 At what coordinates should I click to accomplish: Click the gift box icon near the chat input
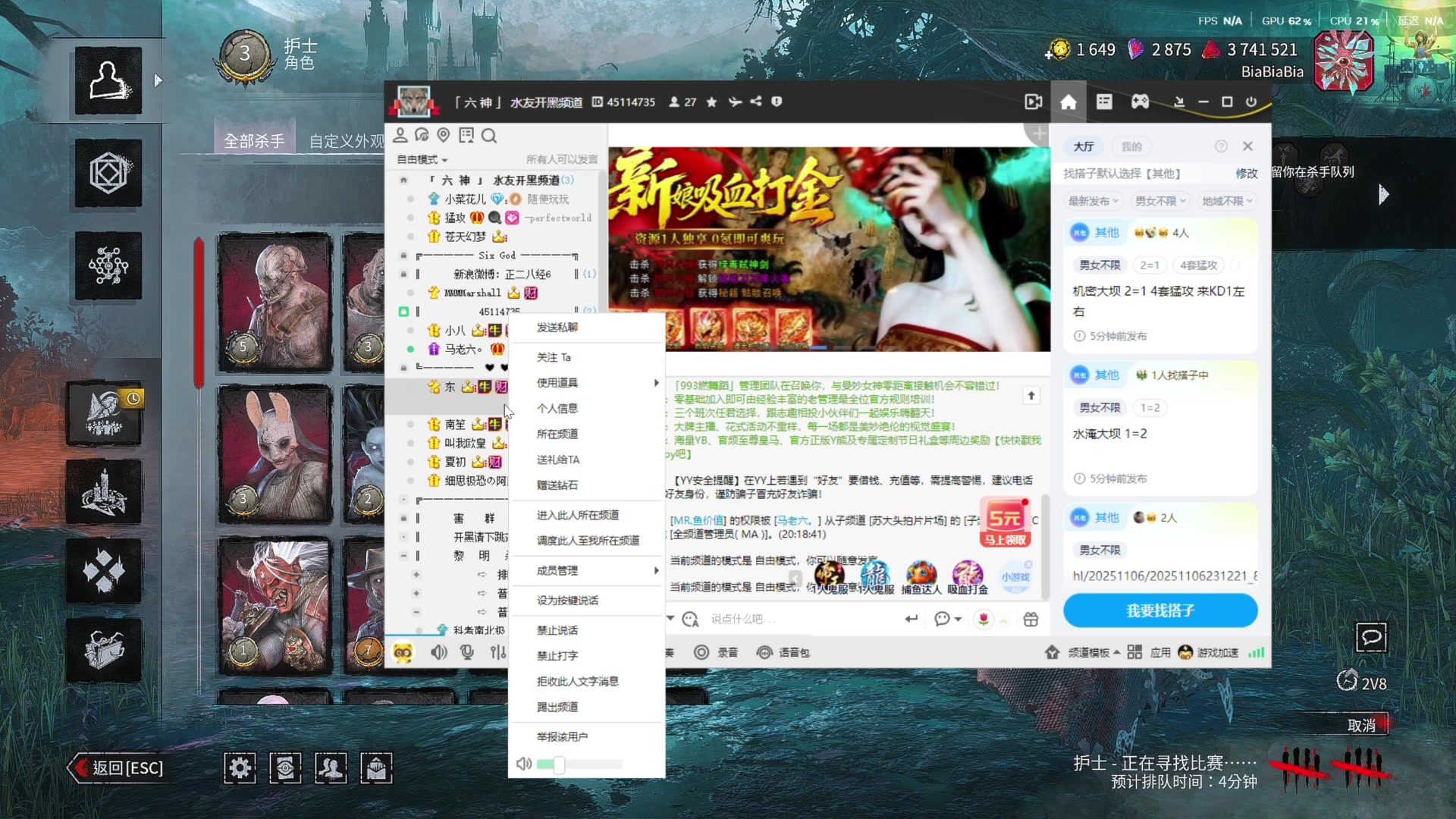pyautogui.click(x=1031, y=619)
